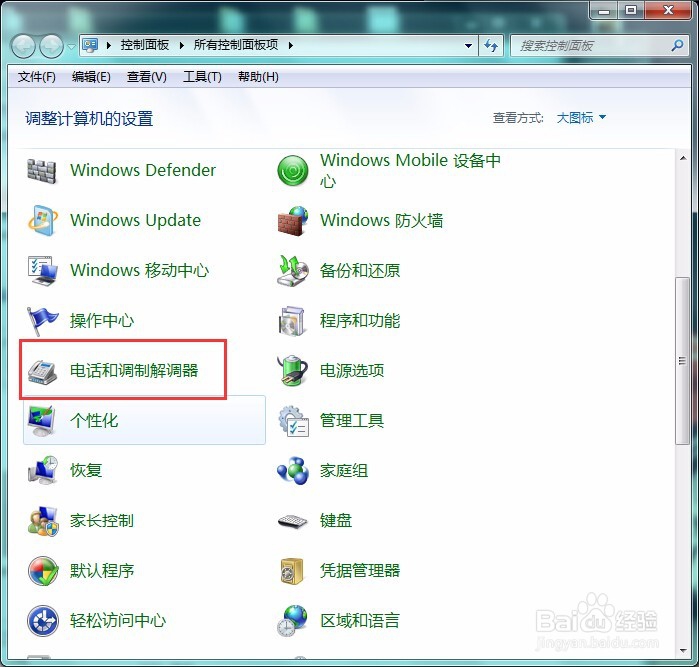Click the Forward navigation arrow
The image size is (699, 667).
point(51,46)
